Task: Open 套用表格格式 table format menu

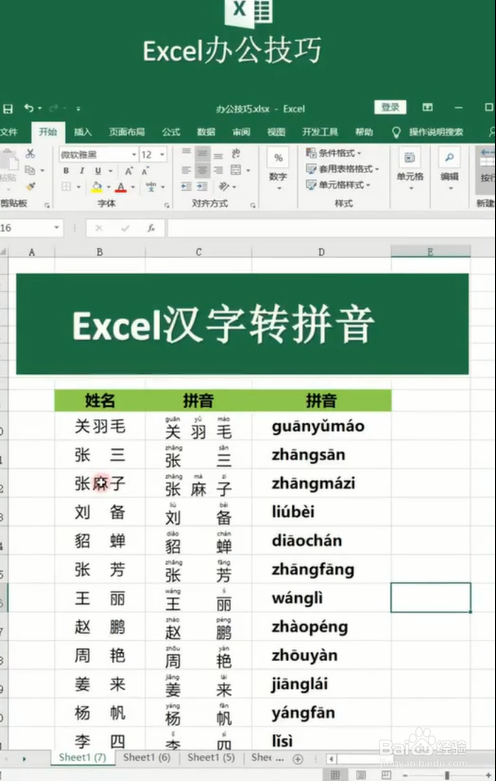Action: [343, 169]
